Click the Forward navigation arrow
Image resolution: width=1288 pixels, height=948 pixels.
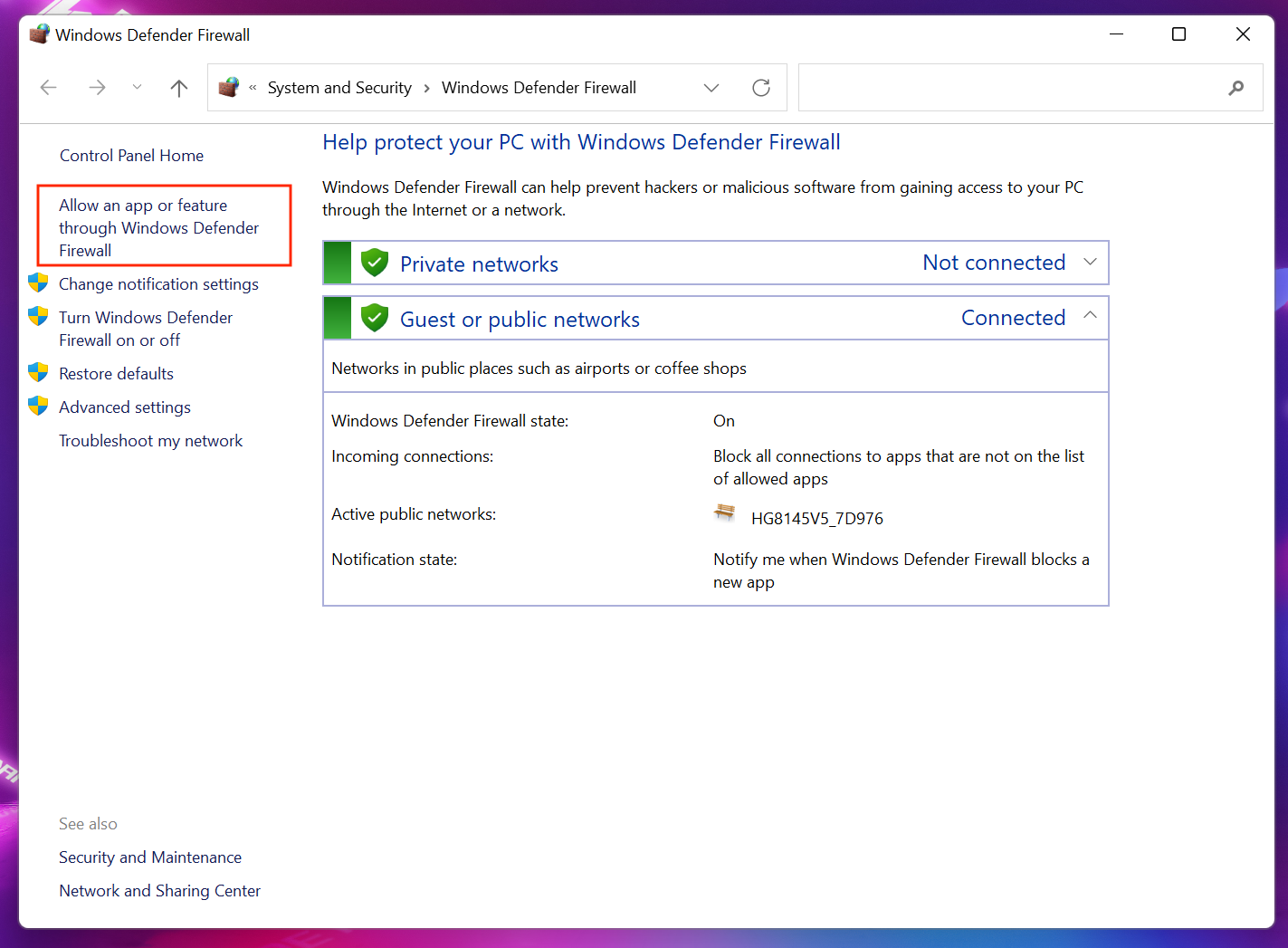[97, 88]
